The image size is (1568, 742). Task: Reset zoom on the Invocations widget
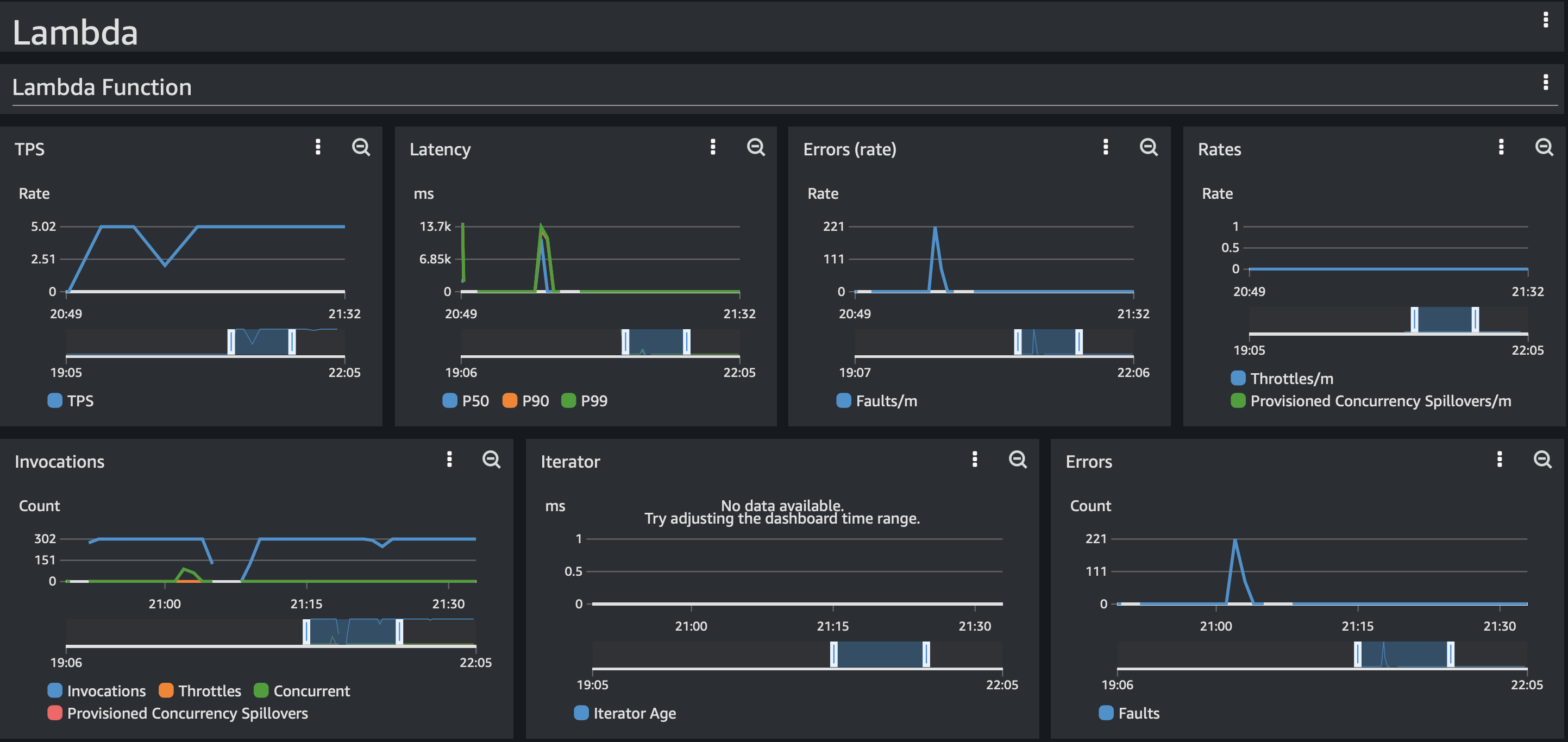pos(491,460)
